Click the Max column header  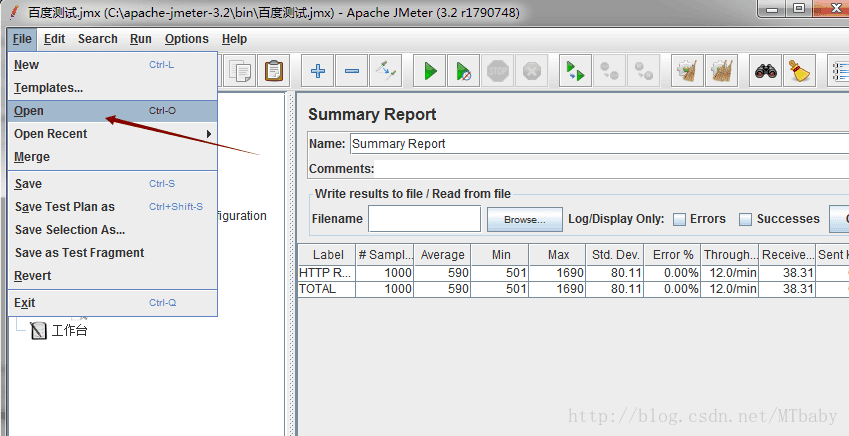pos(558,255)
